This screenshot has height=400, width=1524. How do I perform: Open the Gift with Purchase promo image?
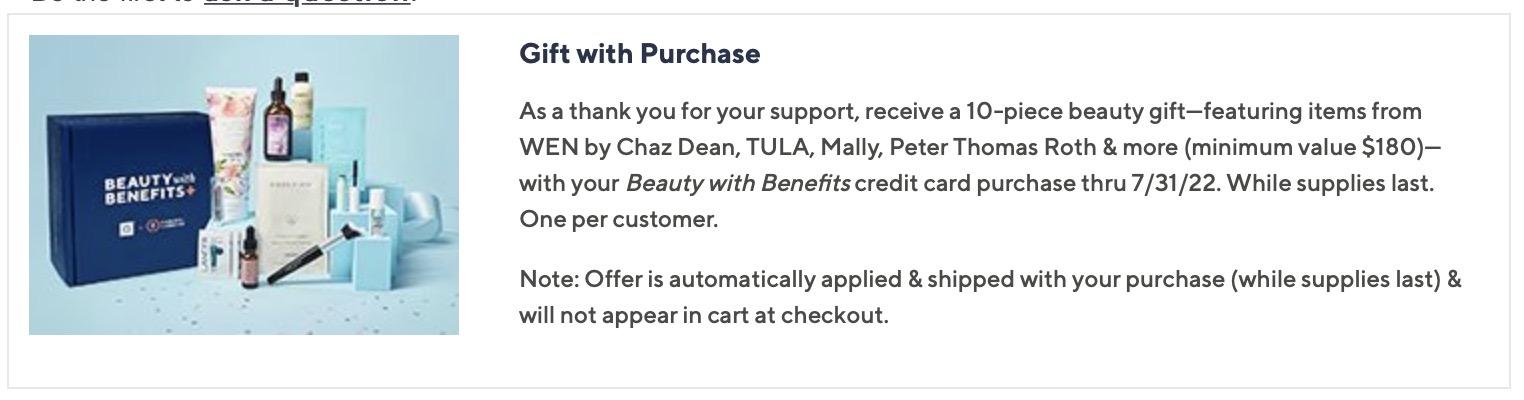coord(244,185)
